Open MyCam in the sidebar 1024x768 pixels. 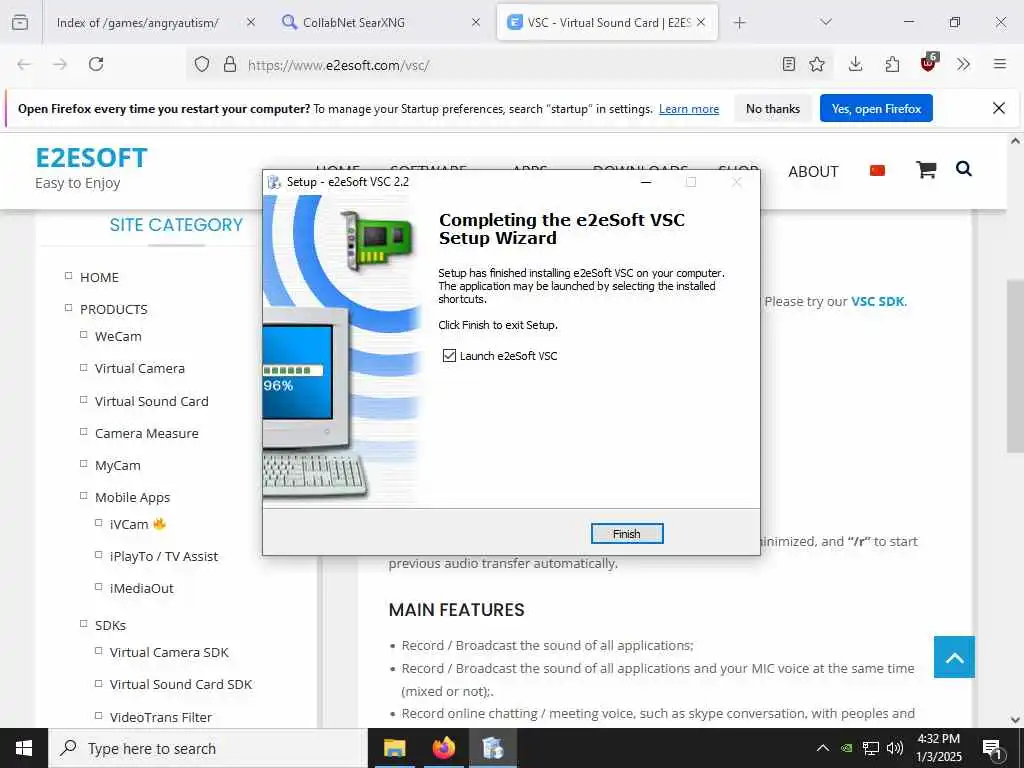point(118,466)
